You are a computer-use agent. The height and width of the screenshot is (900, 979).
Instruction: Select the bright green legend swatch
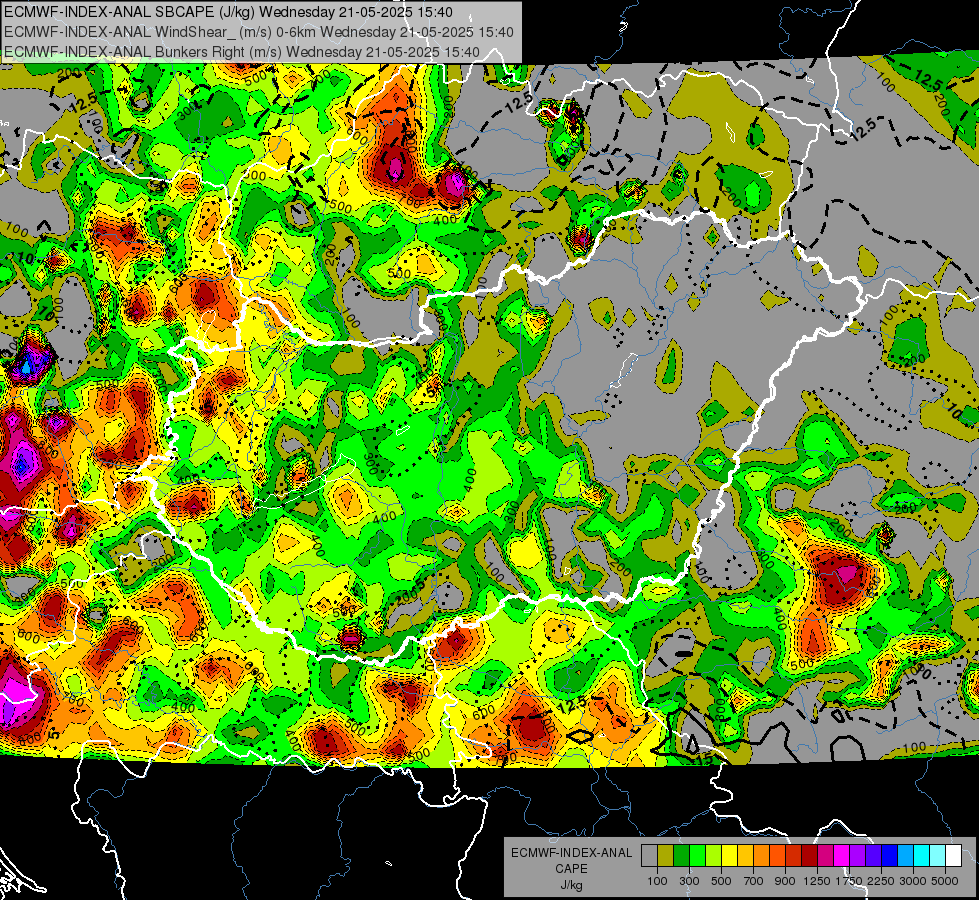click(697, 856)
